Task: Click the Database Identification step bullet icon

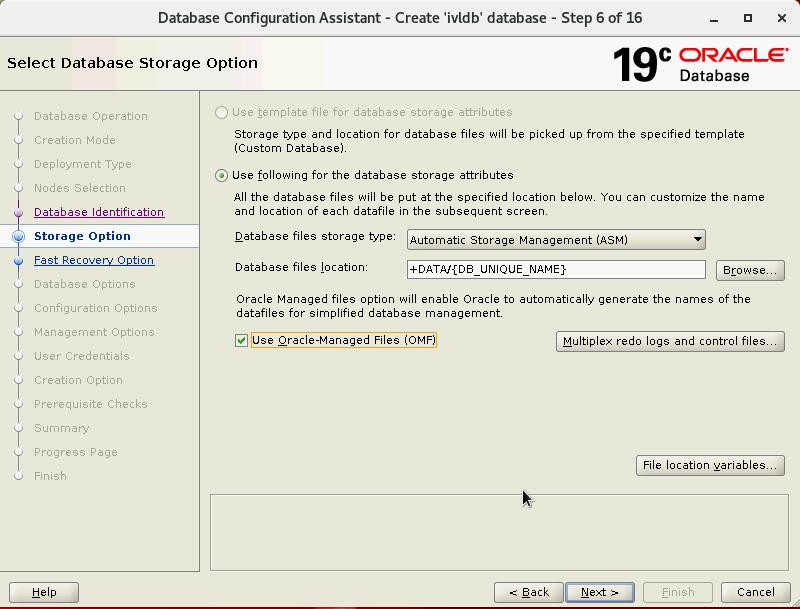Action: point(18,213)
